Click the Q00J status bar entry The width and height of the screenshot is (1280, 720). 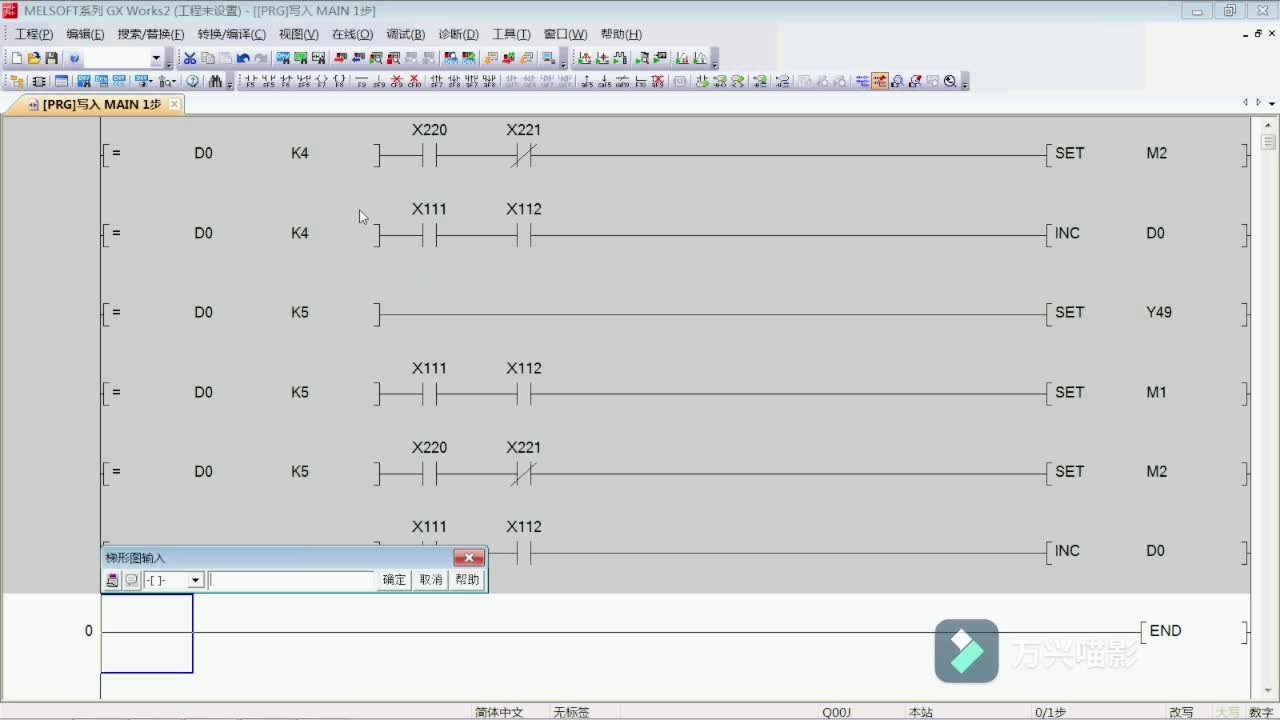click(836, 712)
